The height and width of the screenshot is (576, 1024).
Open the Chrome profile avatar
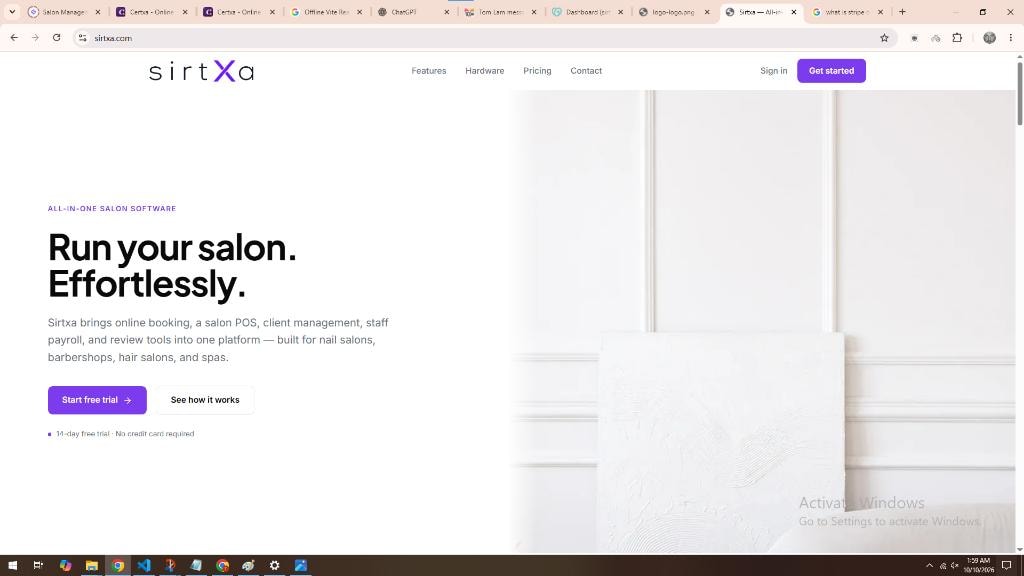tap(989, 38)
